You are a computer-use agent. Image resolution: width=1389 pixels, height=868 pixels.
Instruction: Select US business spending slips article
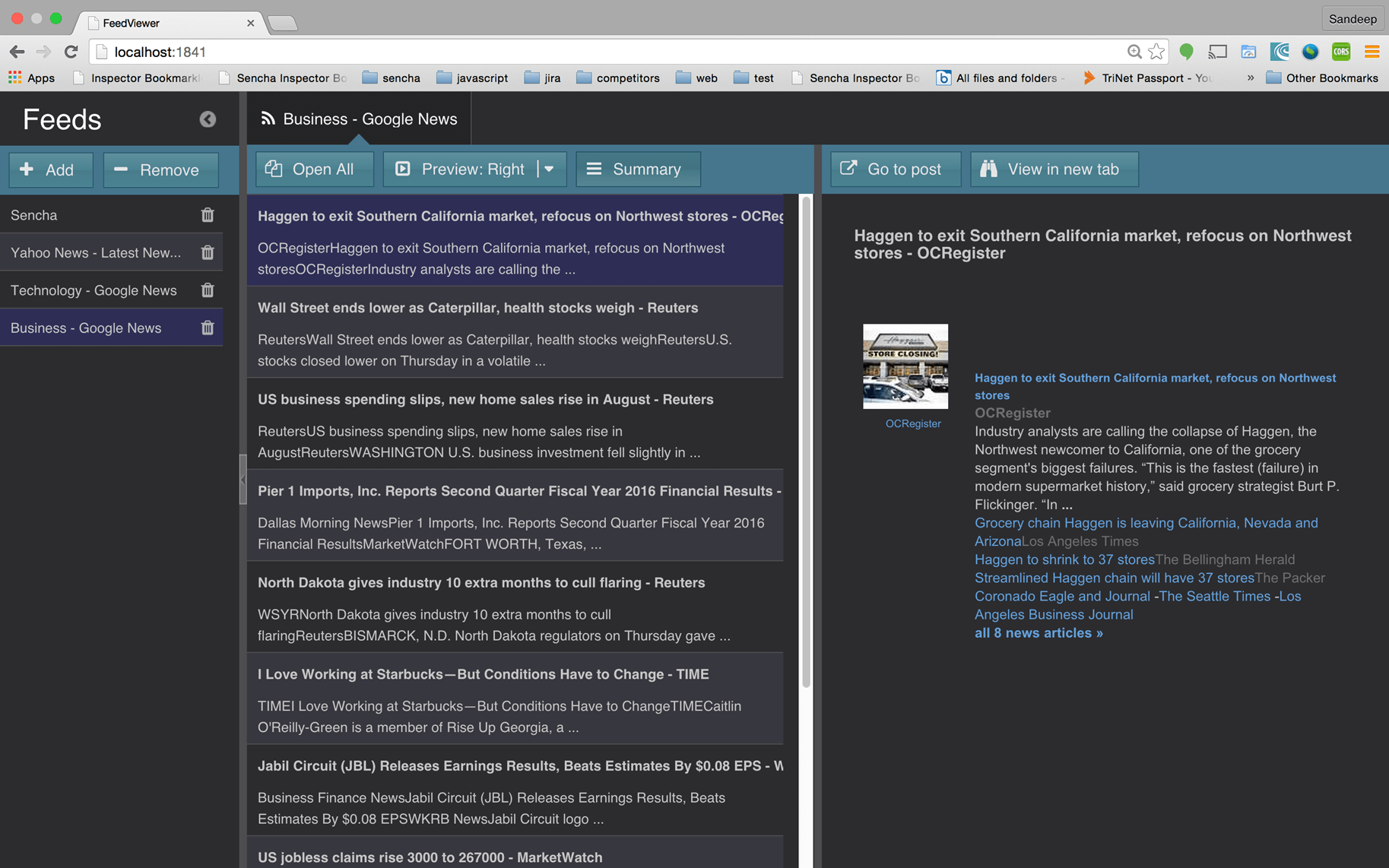coord(515,424)
